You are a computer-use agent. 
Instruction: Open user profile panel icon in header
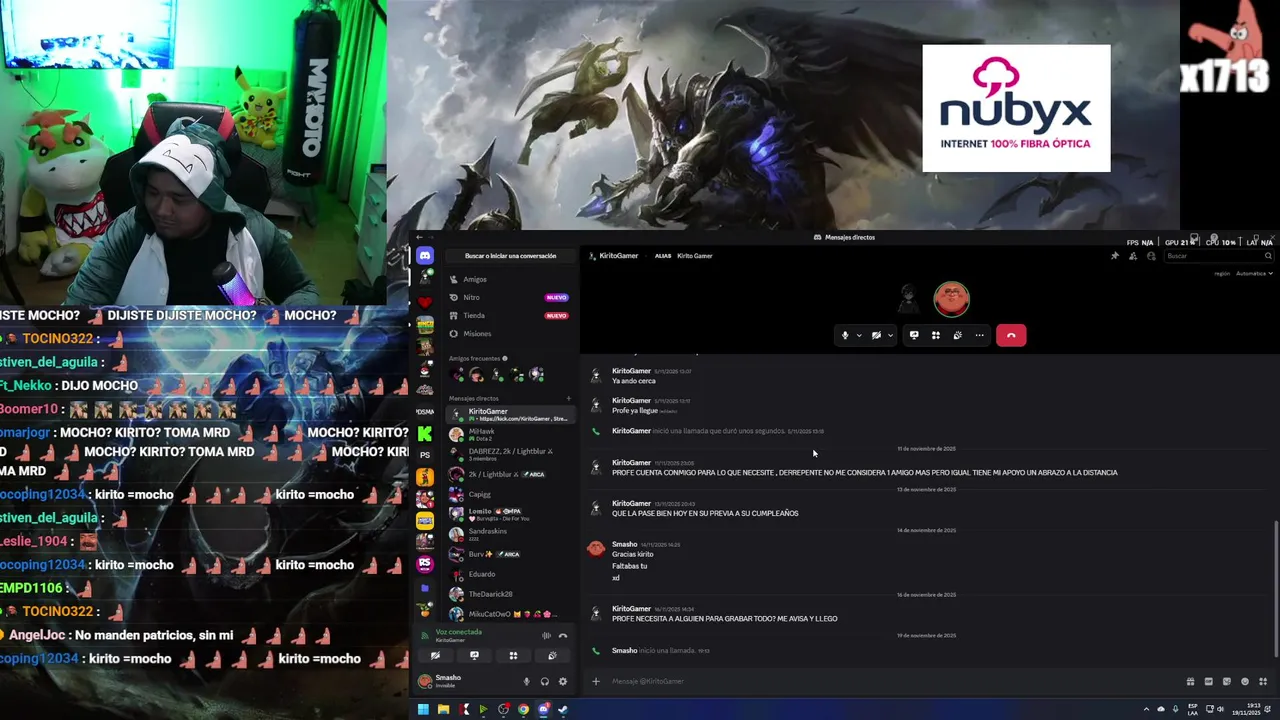point(1151,256)
